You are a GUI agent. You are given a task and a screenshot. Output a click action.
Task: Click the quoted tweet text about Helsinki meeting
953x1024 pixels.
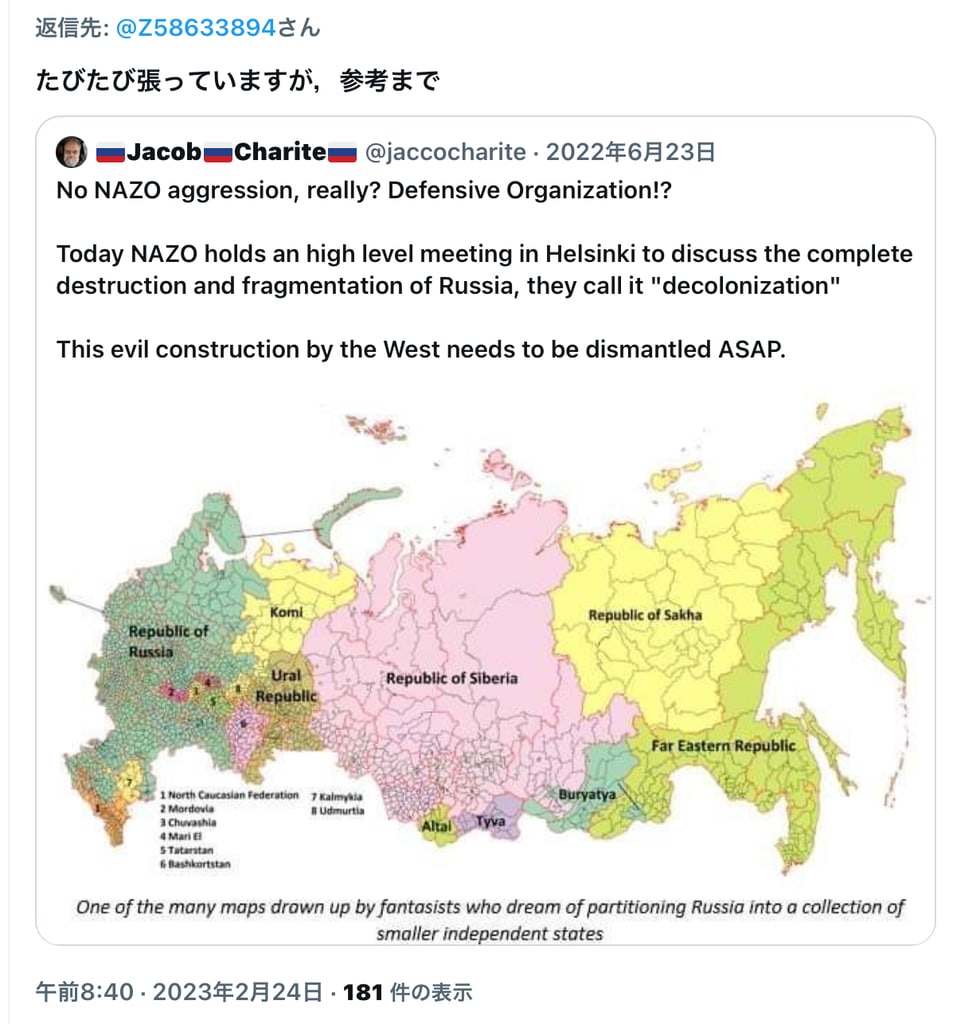point(484,270)
